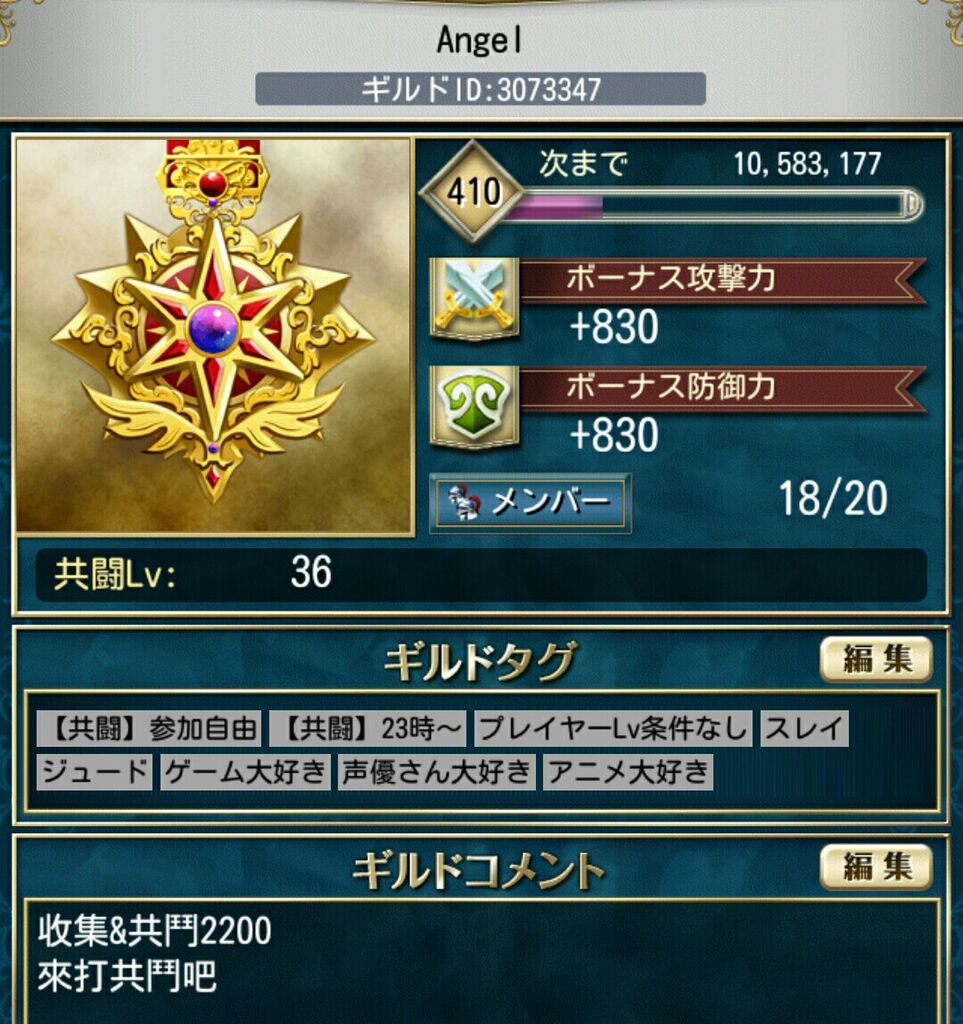This screenshot has height=1024, width=963.
Task: Click the 共闘Lv: 36 bar
Action: click(481, 574)
